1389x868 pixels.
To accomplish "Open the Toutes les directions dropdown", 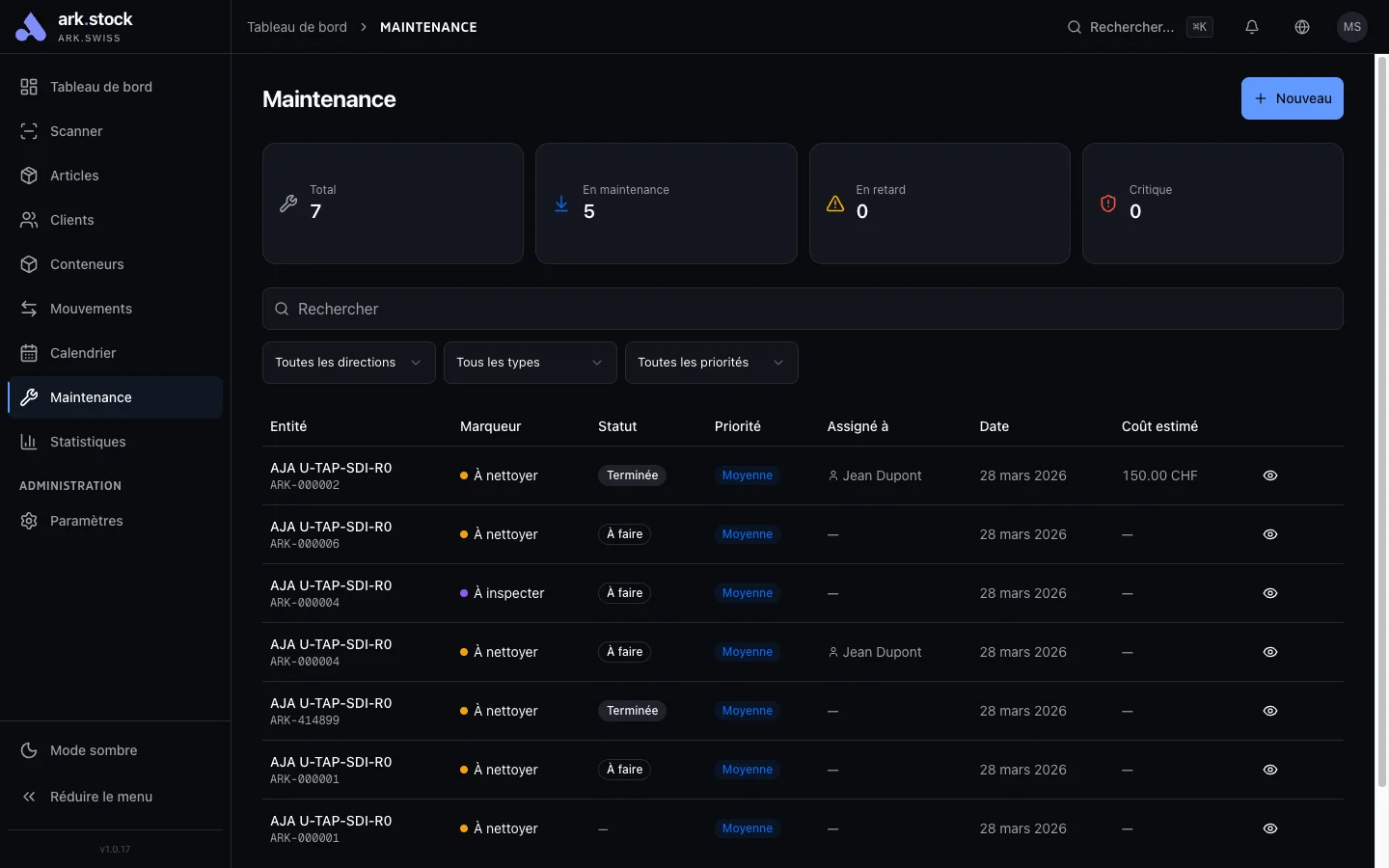I will pyautogui.click(x=347, y=363).
